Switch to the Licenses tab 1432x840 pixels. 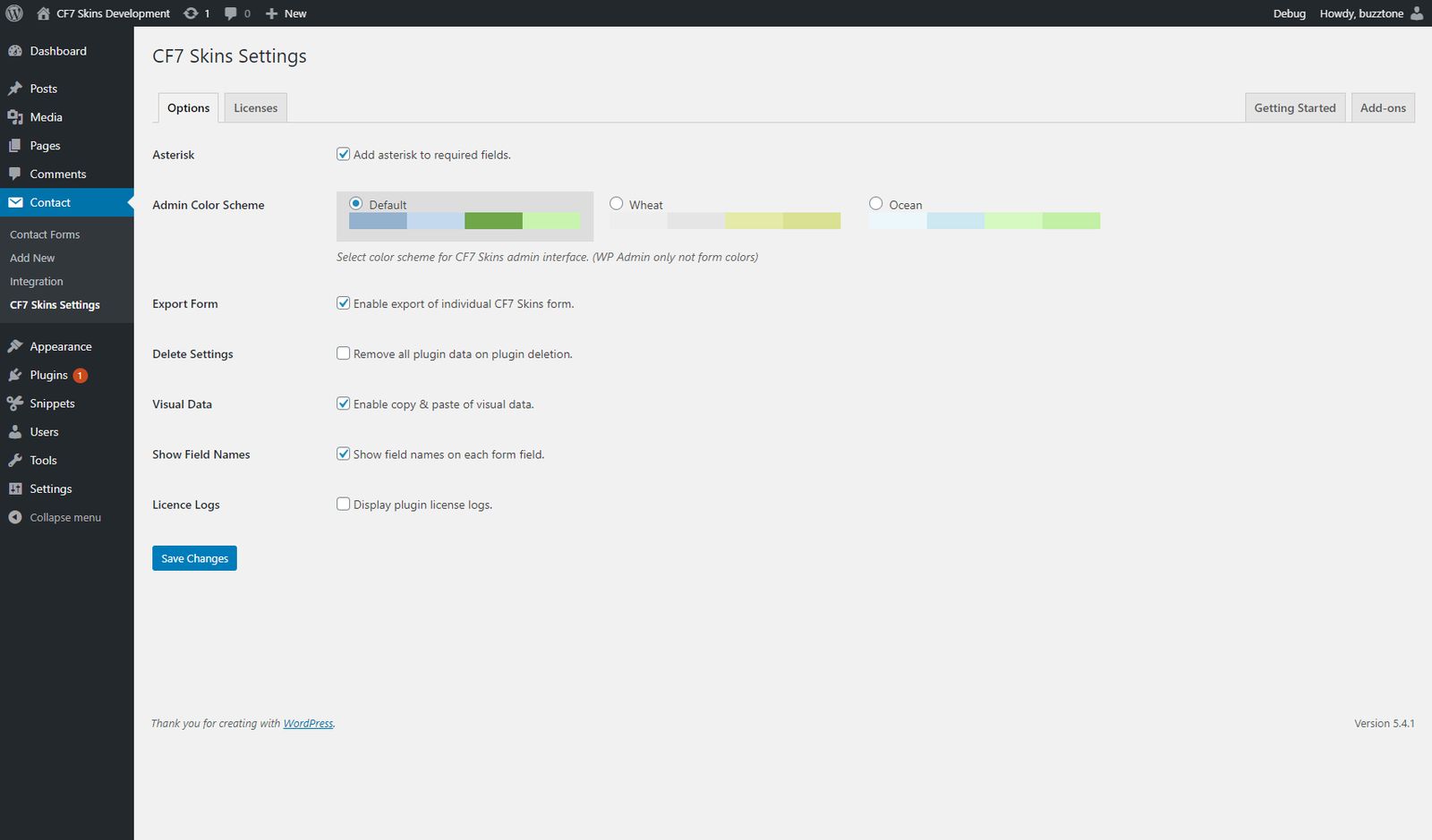click(255, 108)
